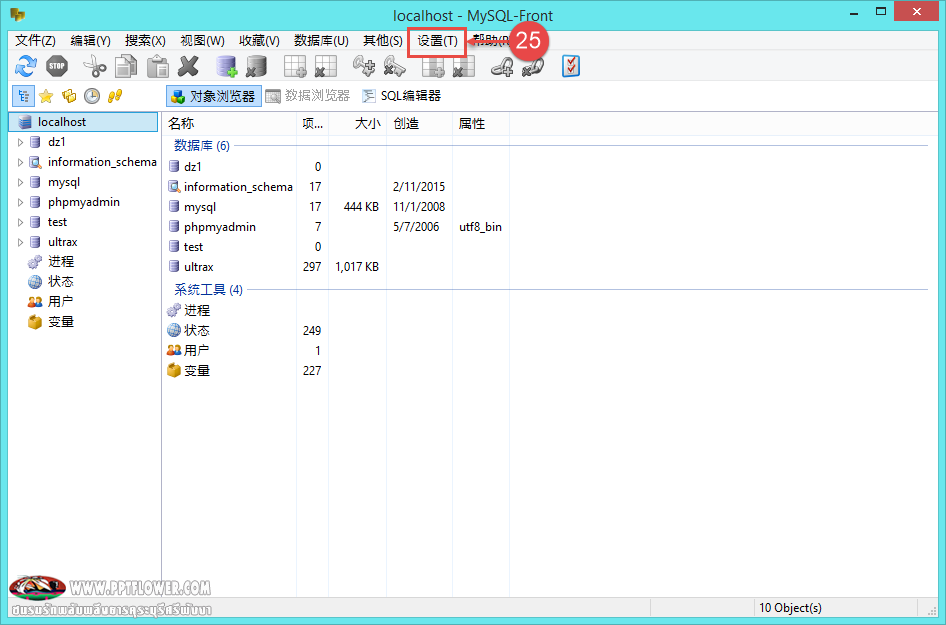The height and width of the screenshot is (625, 946).
Task: Click the Create database icon
Action: click(x=227, y=66)
